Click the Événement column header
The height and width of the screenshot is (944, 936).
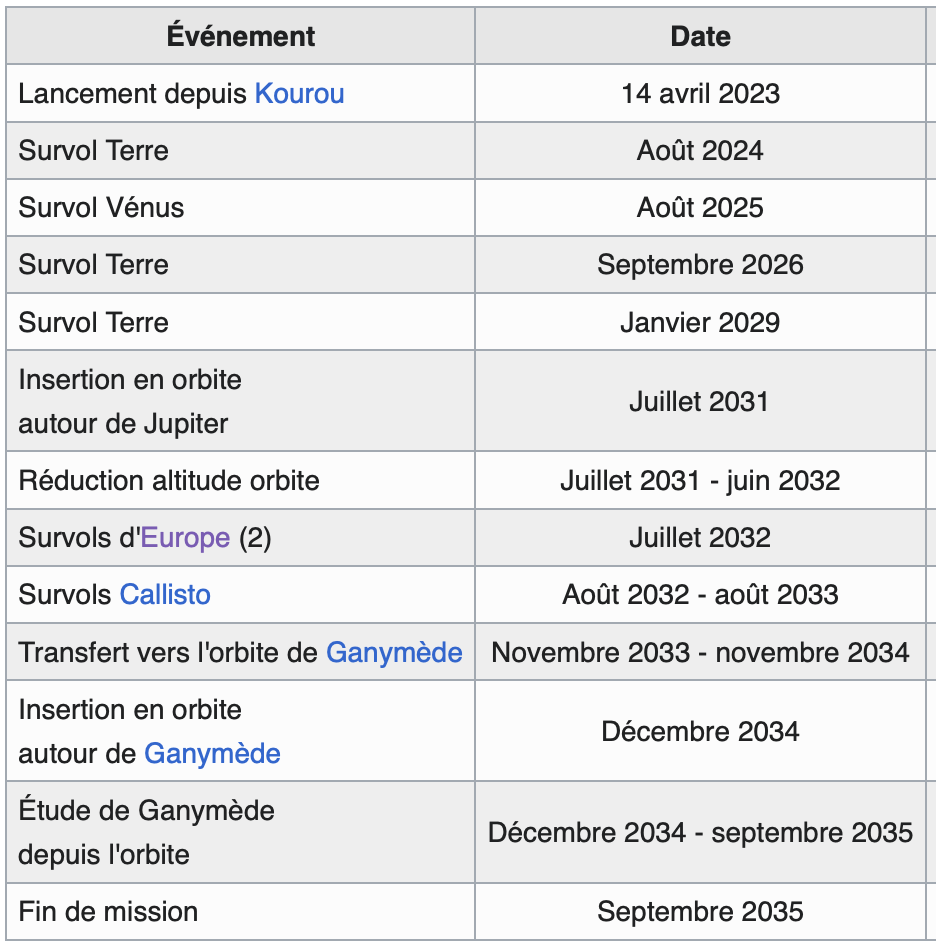click(241, 37)
